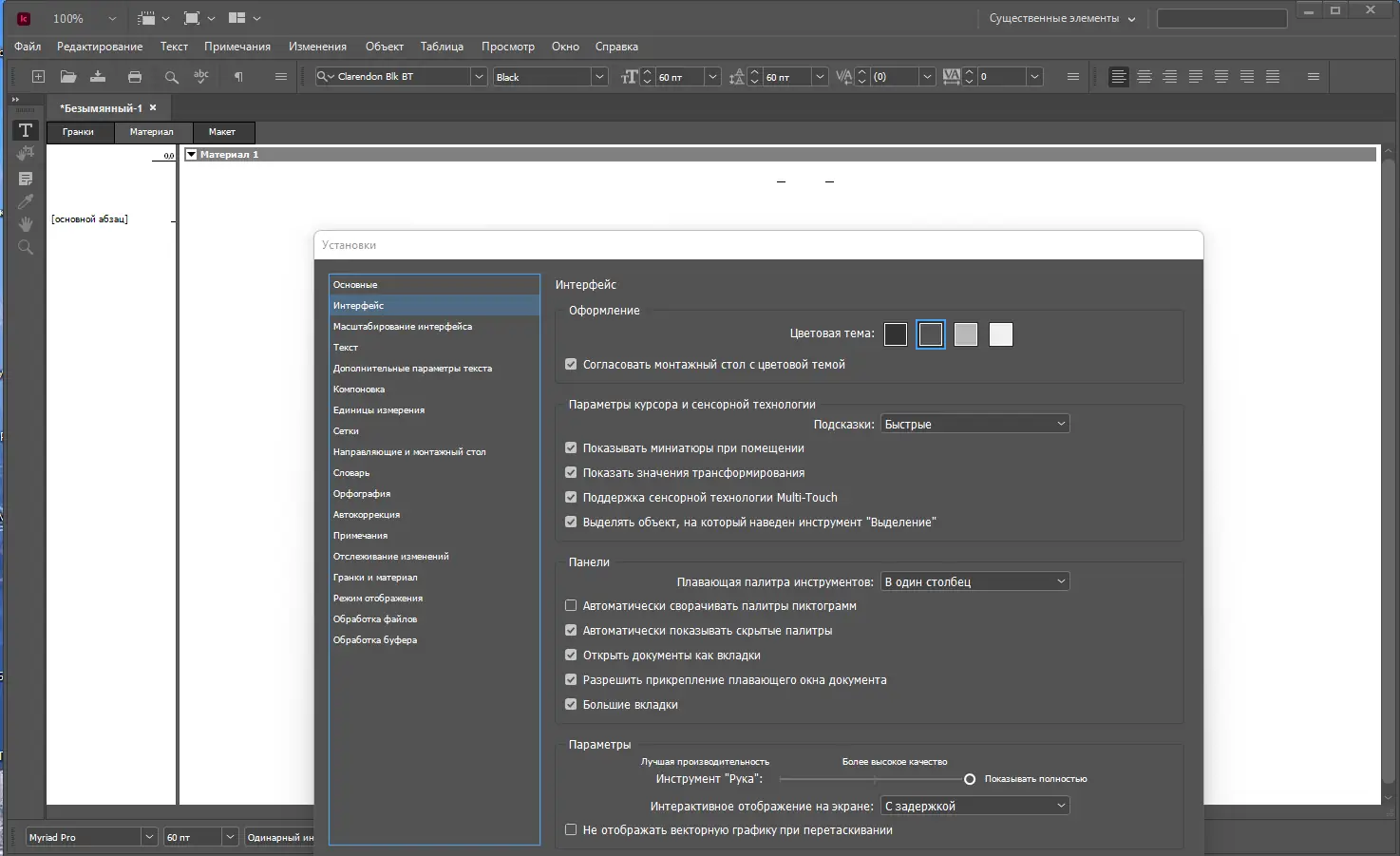Enable "Автоматически сворачивать палитры пиктограмм" checkbox
The width and height of the screenshot is (1400, 856).
(x=571, y=605)
